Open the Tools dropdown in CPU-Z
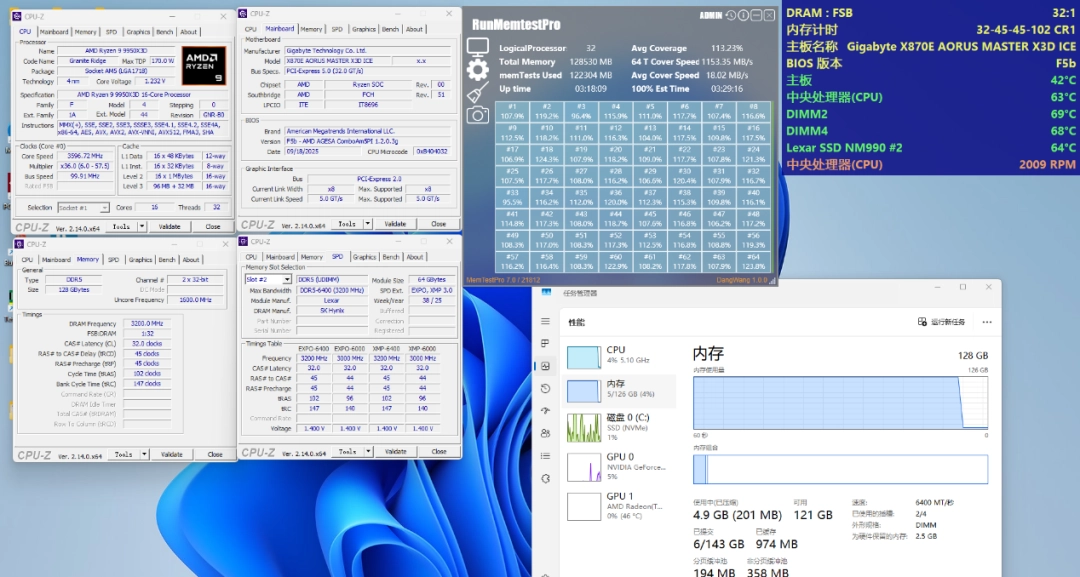 coord(350,451)
